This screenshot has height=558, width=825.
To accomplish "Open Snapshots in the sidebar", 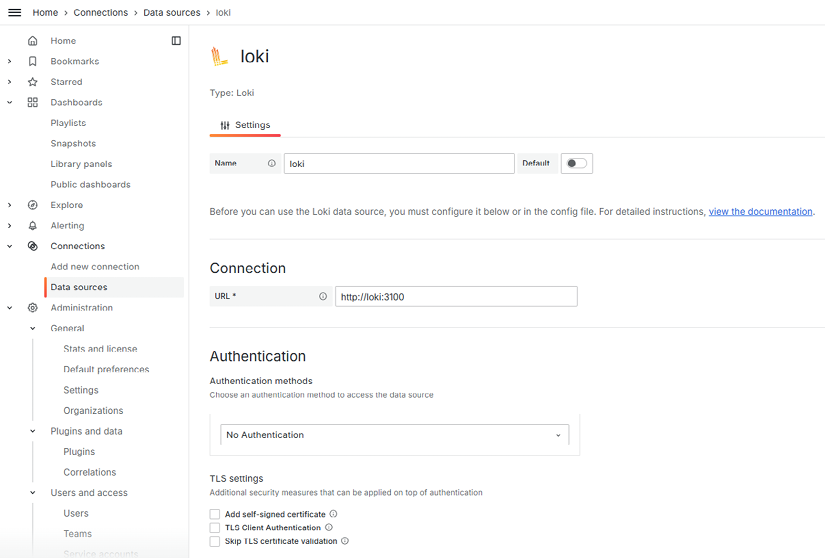I will (73, 143).
